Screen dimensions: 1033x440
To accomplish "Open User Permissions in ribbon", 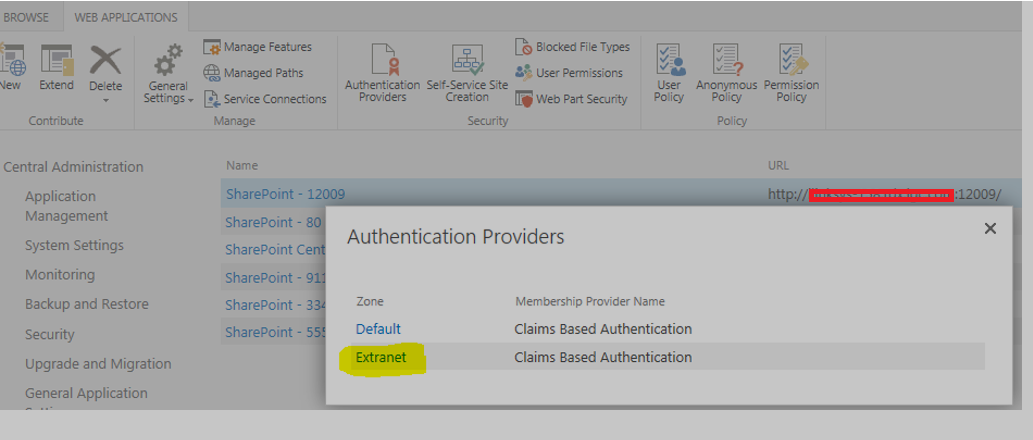I will click(x=569, y=72).
